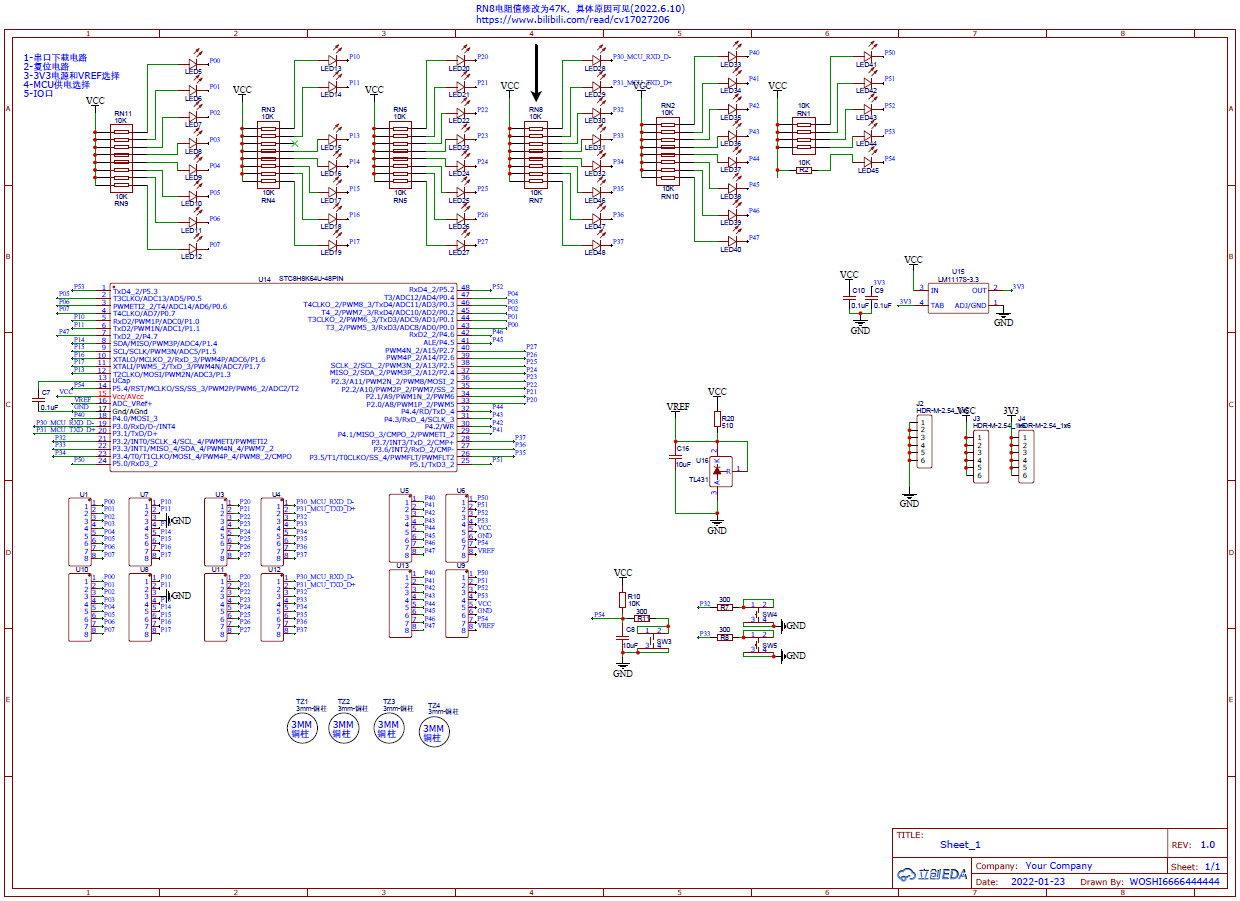The width and height of the screenshot is (1240, 901).
Task: Select the STC8H8K64U-48PIN chip title
Action: tap(310, 278)
